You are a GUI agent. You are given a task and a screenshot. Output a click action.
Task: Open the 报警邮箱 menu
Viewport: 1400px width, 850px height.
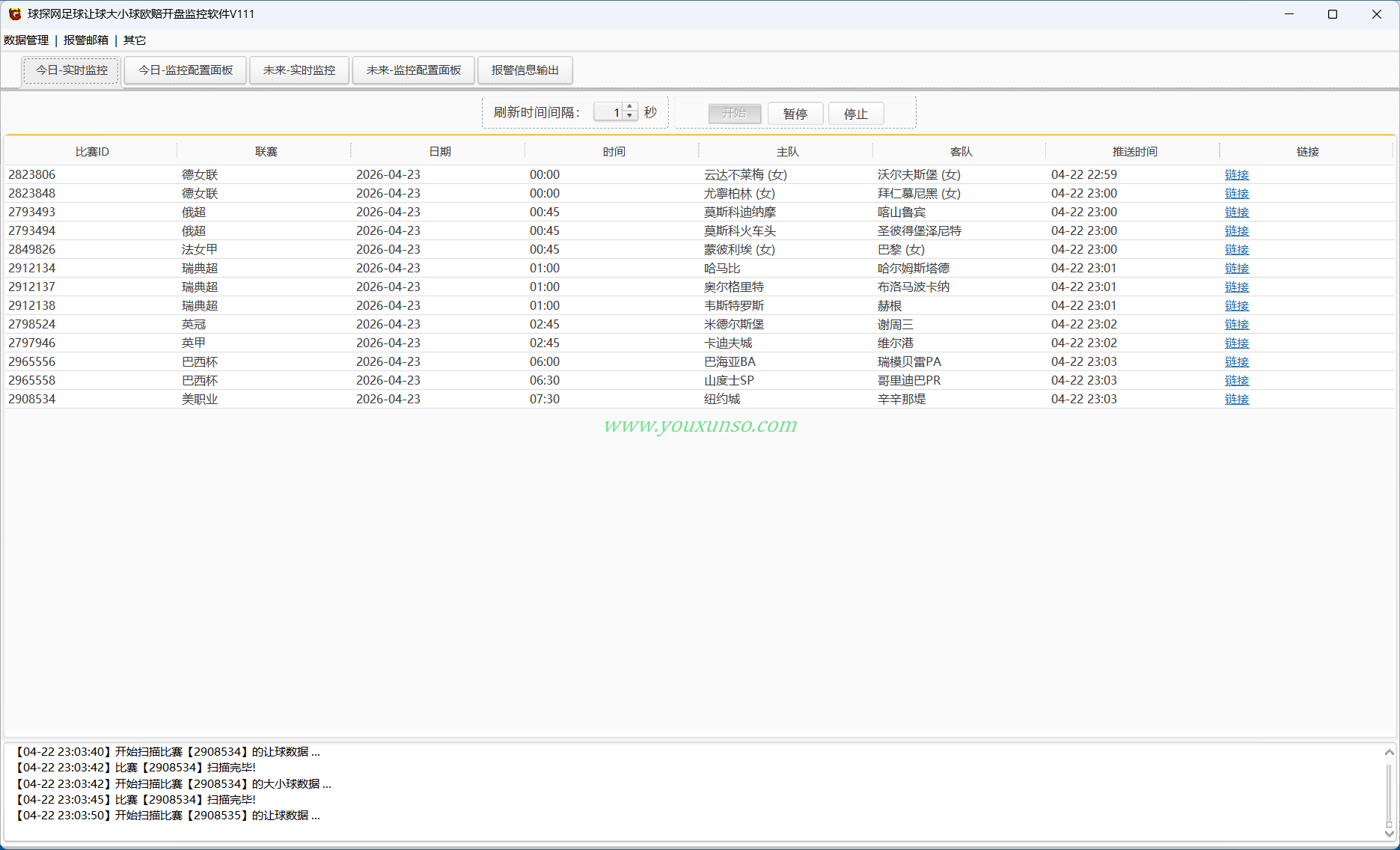(86, 40)
